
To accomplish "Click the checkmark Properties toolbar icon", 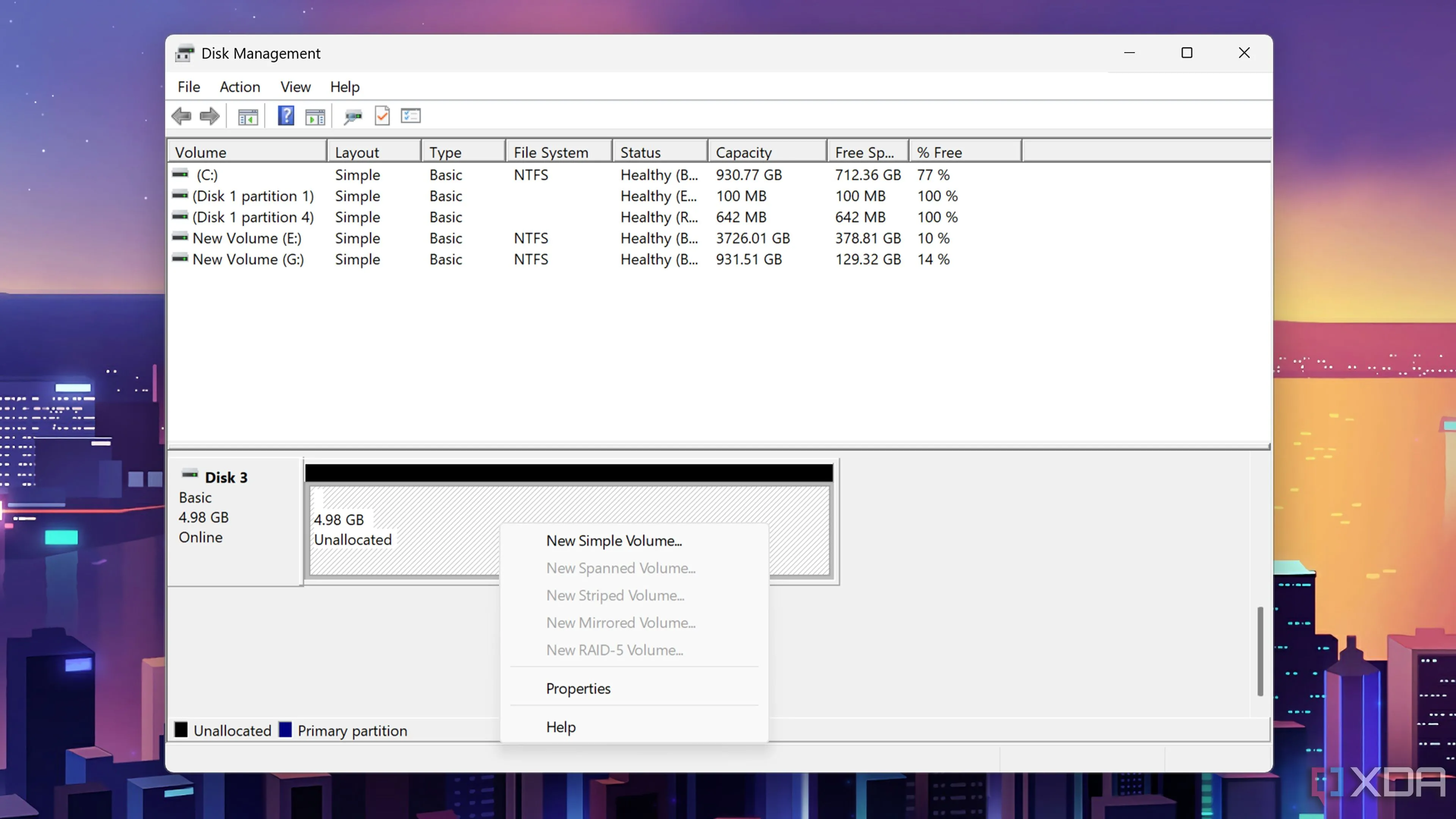I will [382, 116].
